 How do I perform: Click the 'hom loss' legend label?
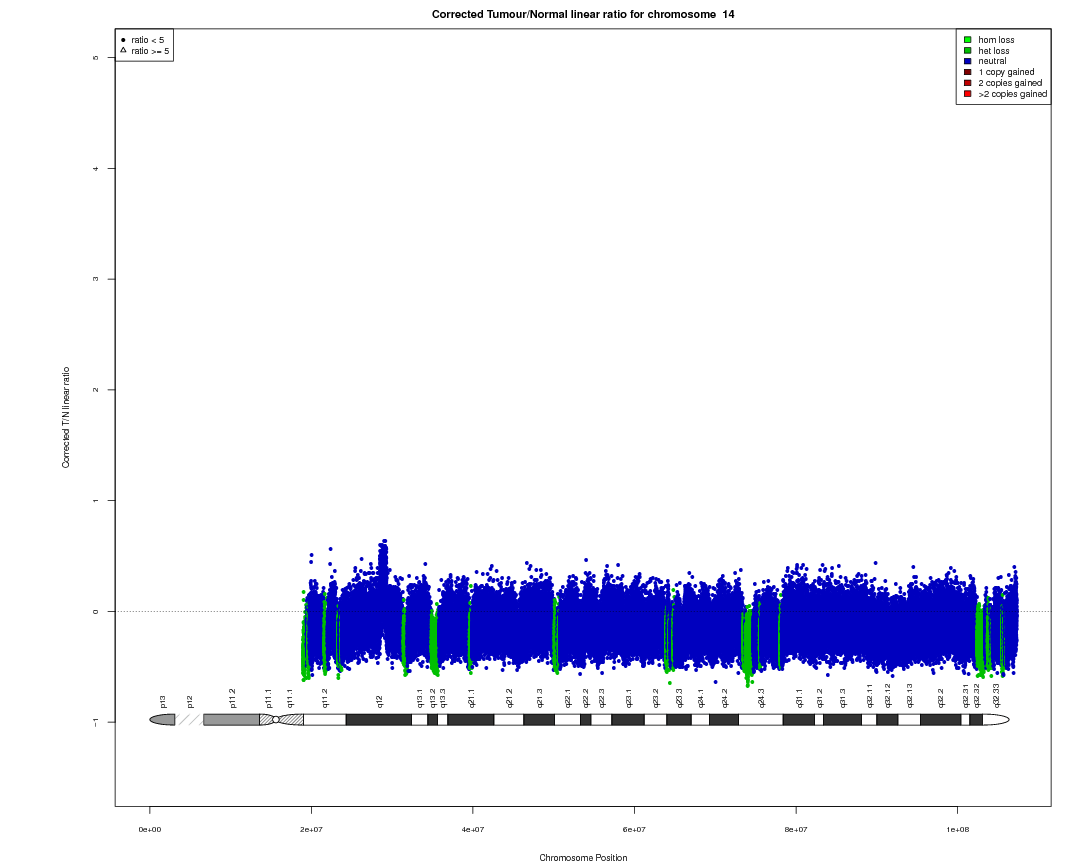coord(996,40)
